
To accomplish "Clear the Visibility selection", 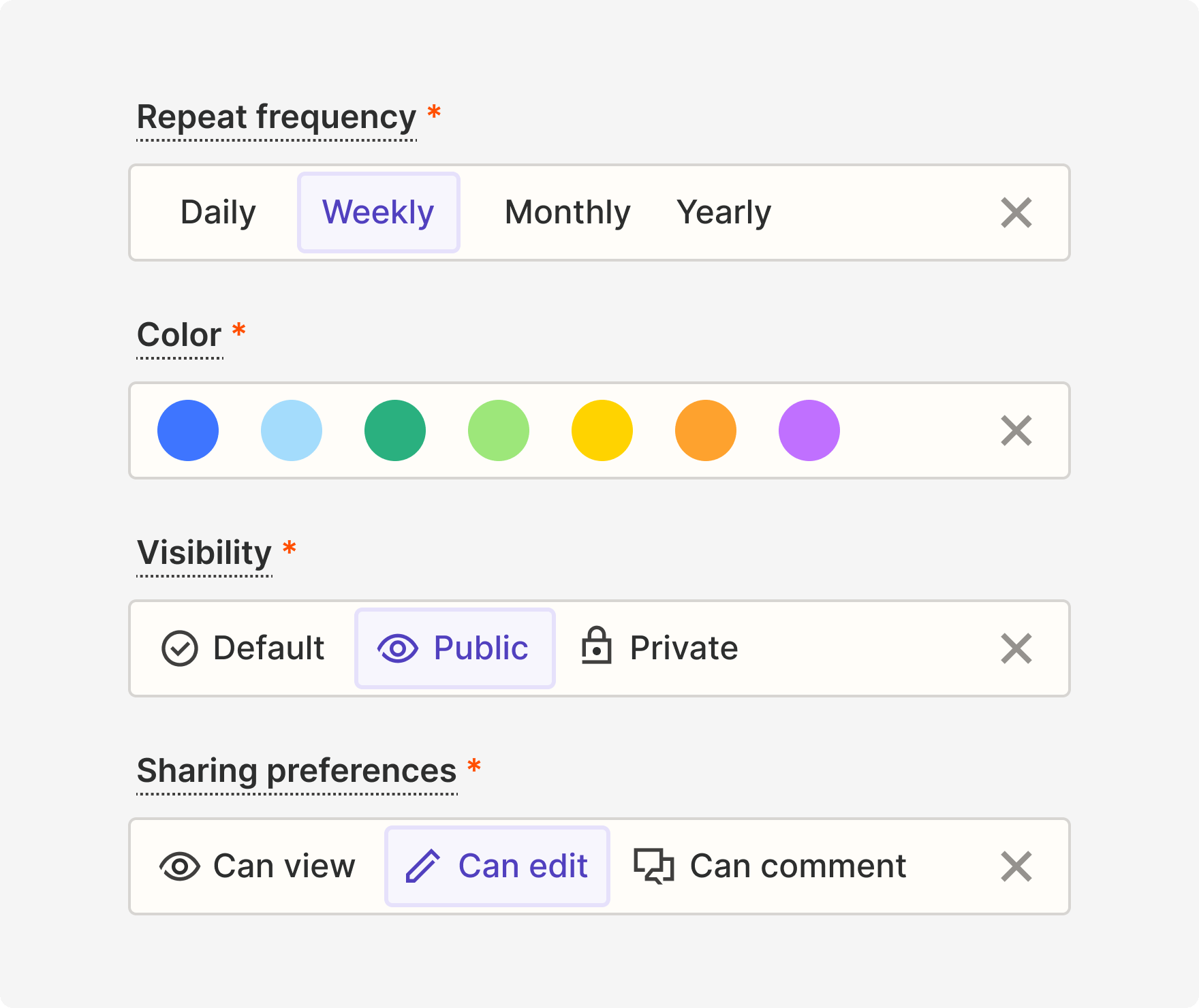I will coord(1016,648).
